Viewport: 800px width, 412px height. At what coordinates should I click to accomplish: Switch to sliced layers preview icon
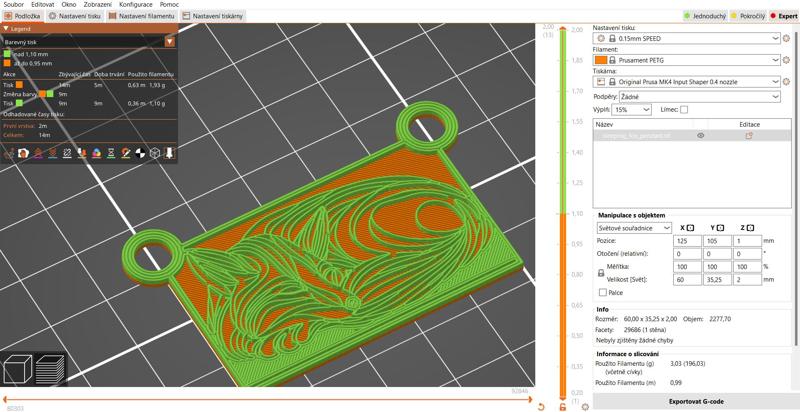tap(50, 369)
